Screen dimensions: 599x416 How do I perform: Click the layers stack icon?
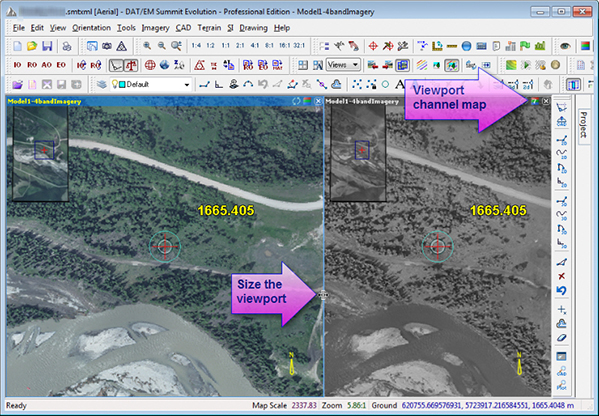point(102,84)
